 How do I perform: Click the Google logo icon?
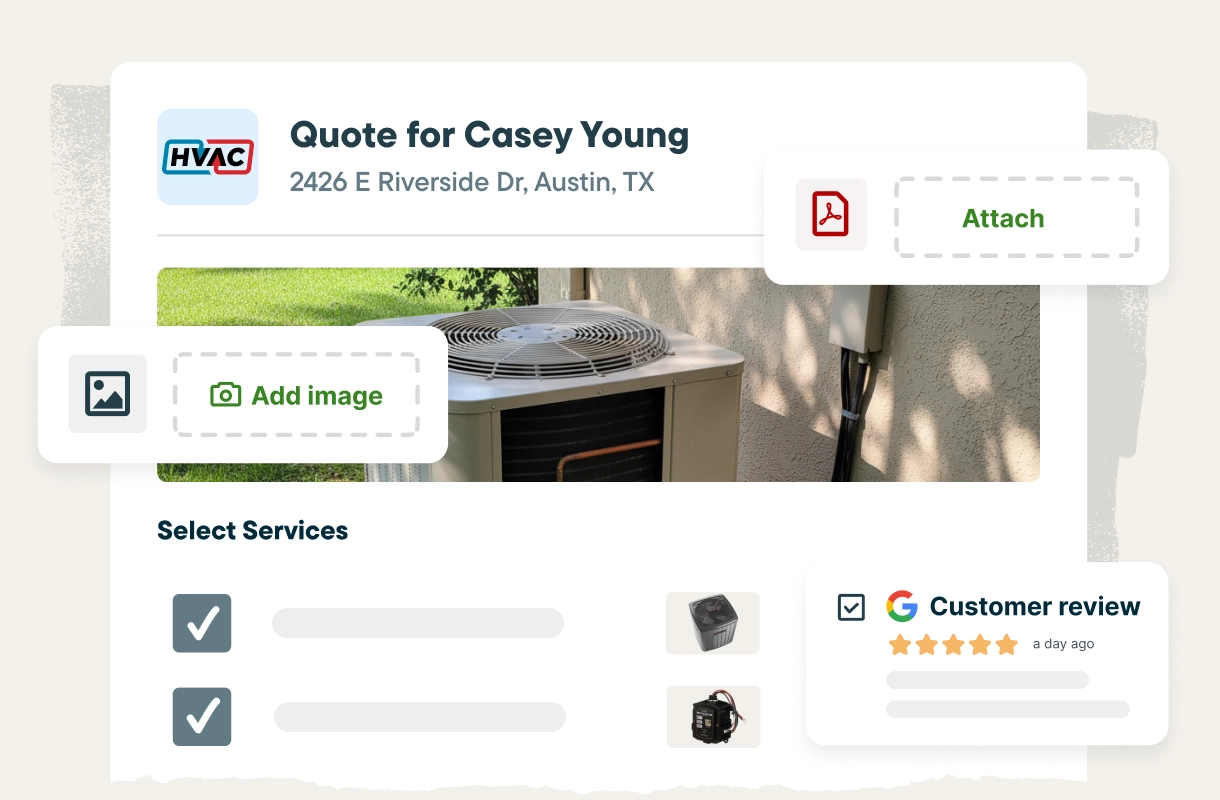coord(902,606)
